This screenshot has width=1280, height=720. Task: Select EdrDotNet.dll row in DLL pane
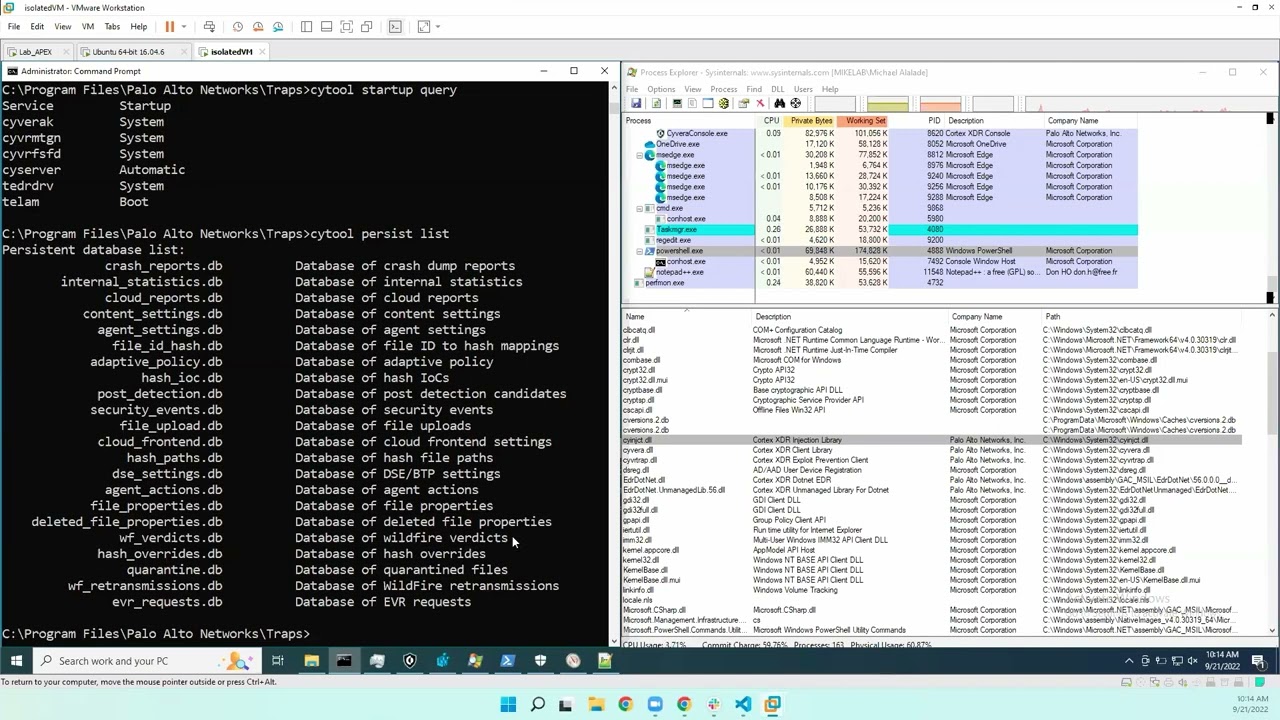coord(931,480)
